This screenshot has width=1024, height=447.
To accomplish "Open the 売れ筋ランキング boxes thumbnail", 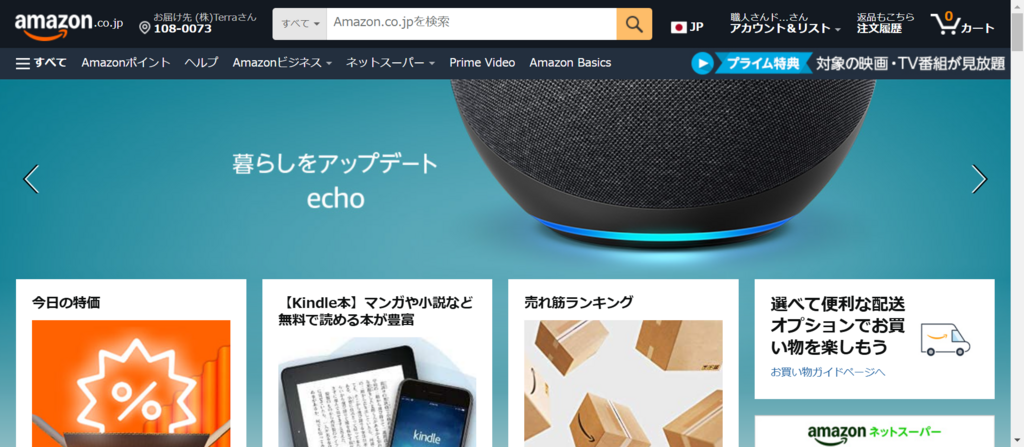I will [x=623, y=384].
